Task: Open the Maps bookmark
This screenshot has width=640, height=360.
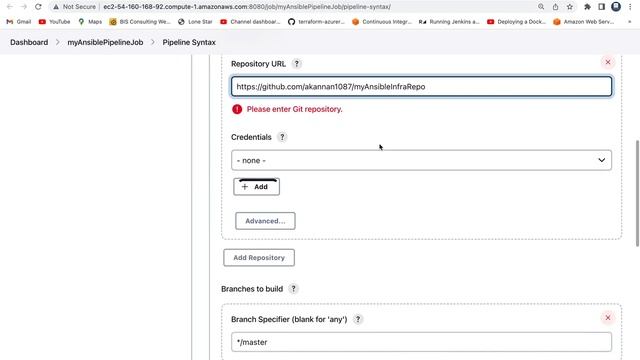Action: click(x=90, y=22)
